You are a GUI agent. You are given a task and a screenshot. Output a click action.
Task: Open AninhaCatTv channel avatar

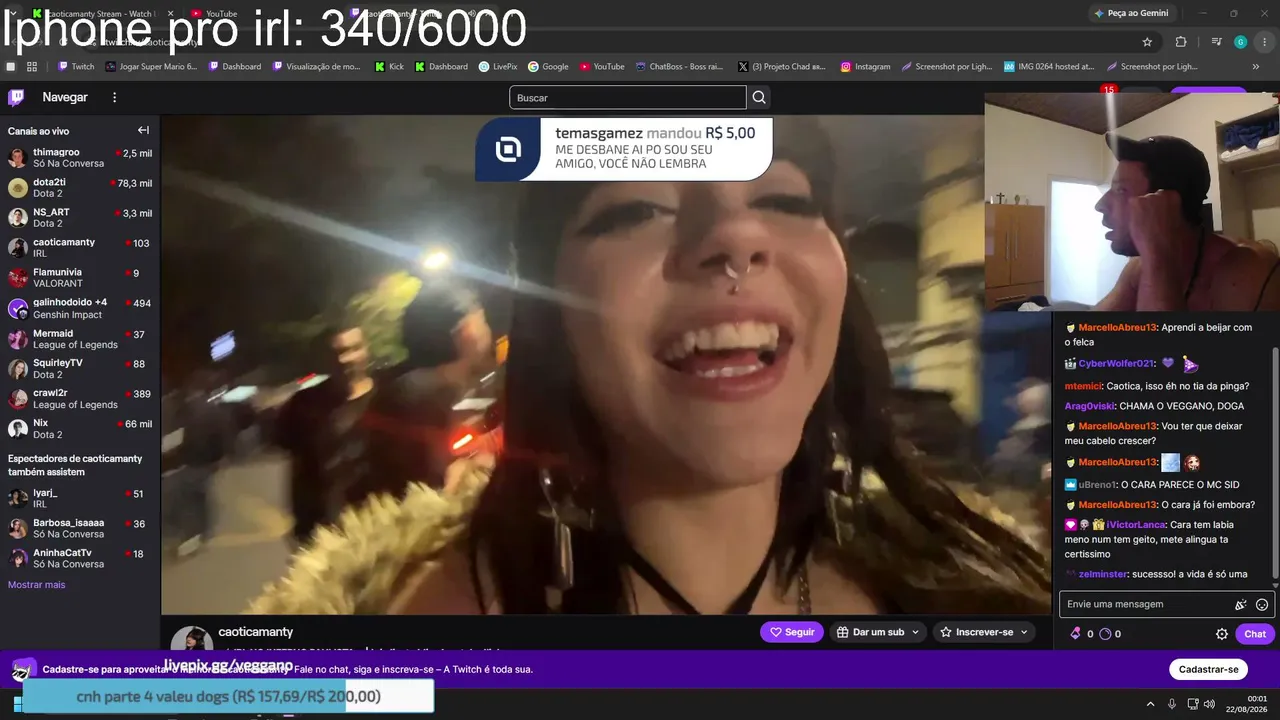[17, 558]
